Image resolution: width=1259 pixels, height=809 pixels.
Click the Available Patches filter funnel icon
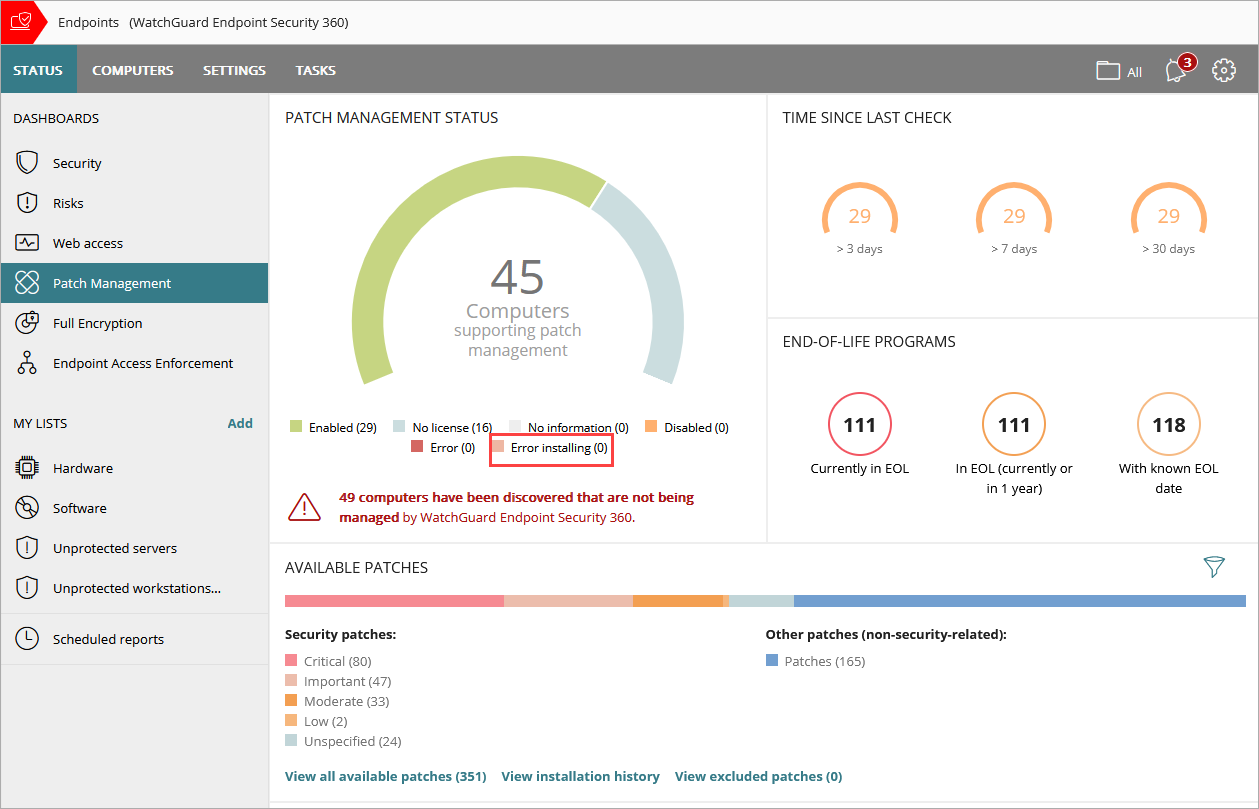click(1214, 567)
